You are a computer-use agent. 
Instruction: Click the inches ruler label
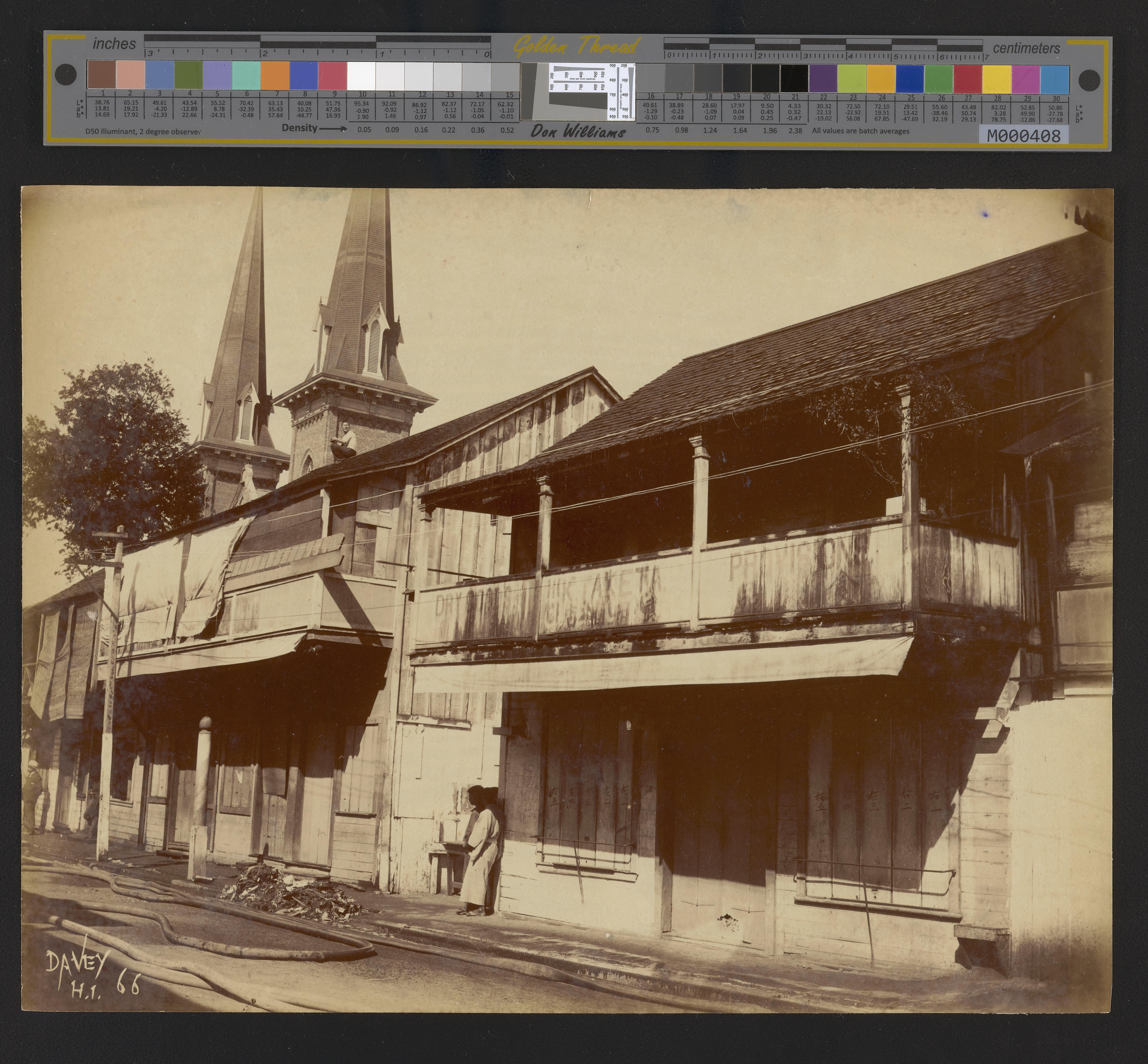click(x=114, y=44)
